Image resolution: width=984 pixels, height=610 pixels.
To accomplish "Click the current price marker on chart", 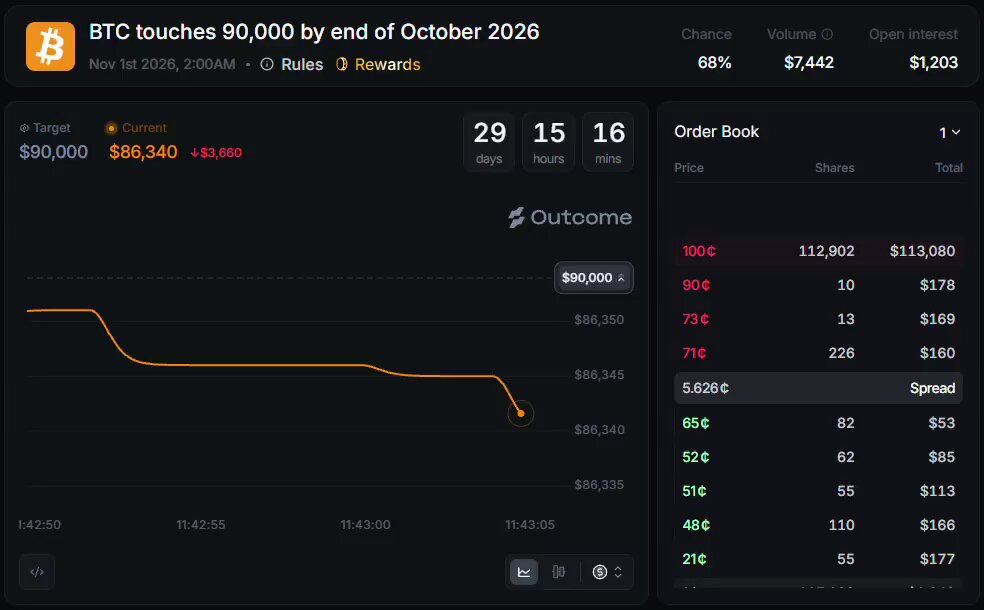I will 521,414.
